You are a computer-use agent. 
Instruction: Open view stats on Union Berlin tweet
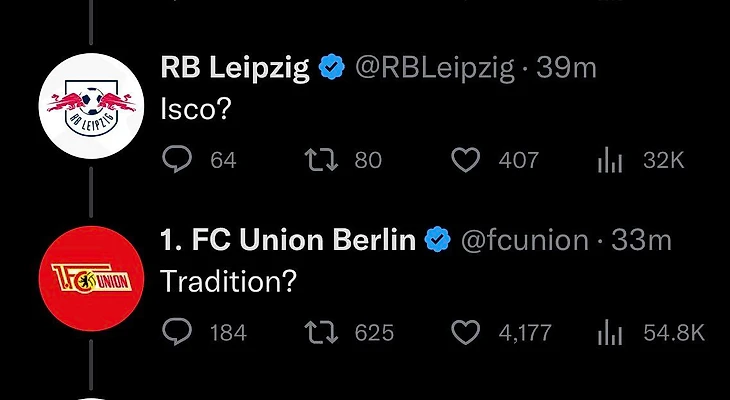point(609,332)
